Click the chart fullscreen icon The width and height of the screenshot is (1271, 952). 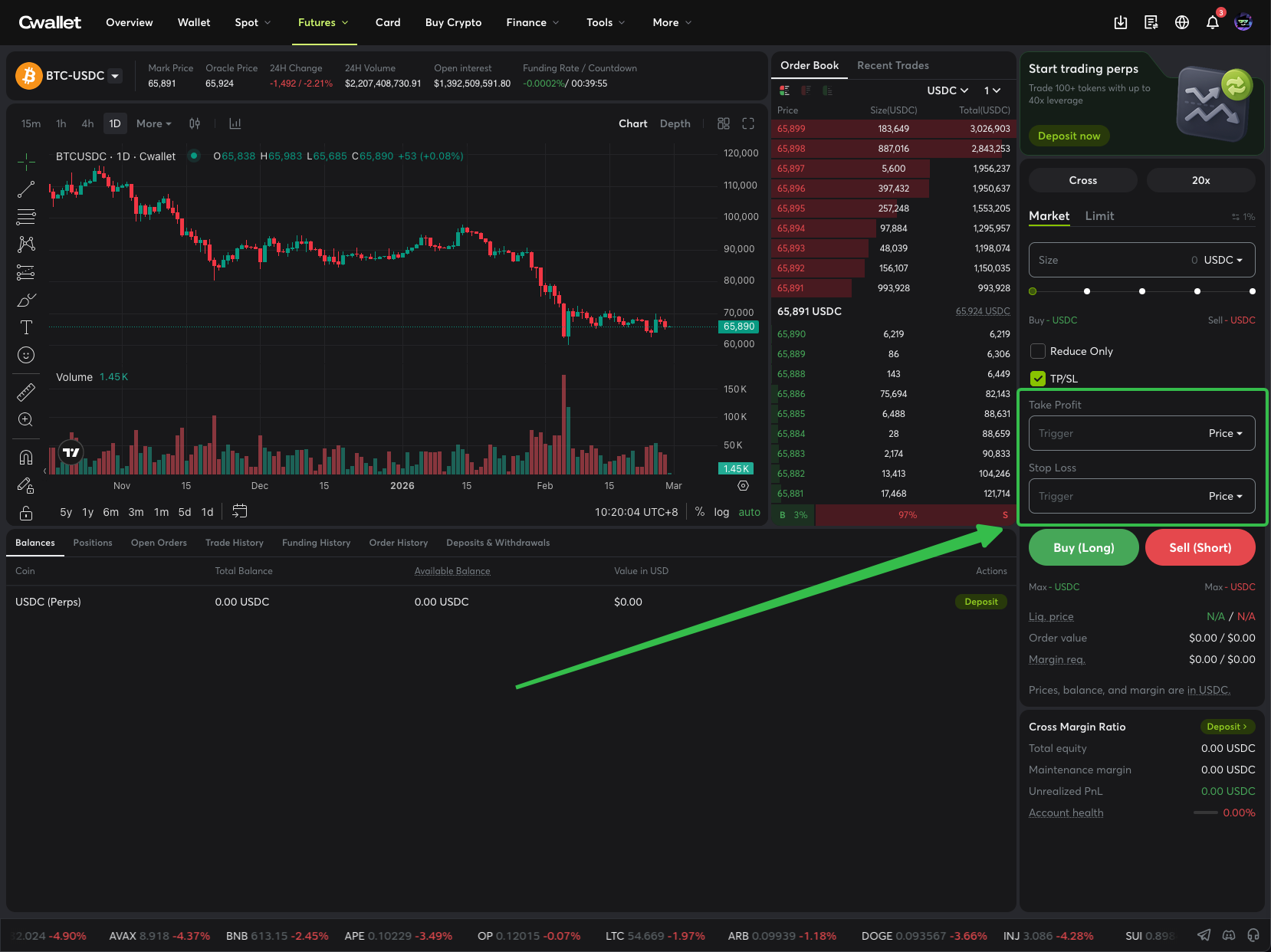748,123
